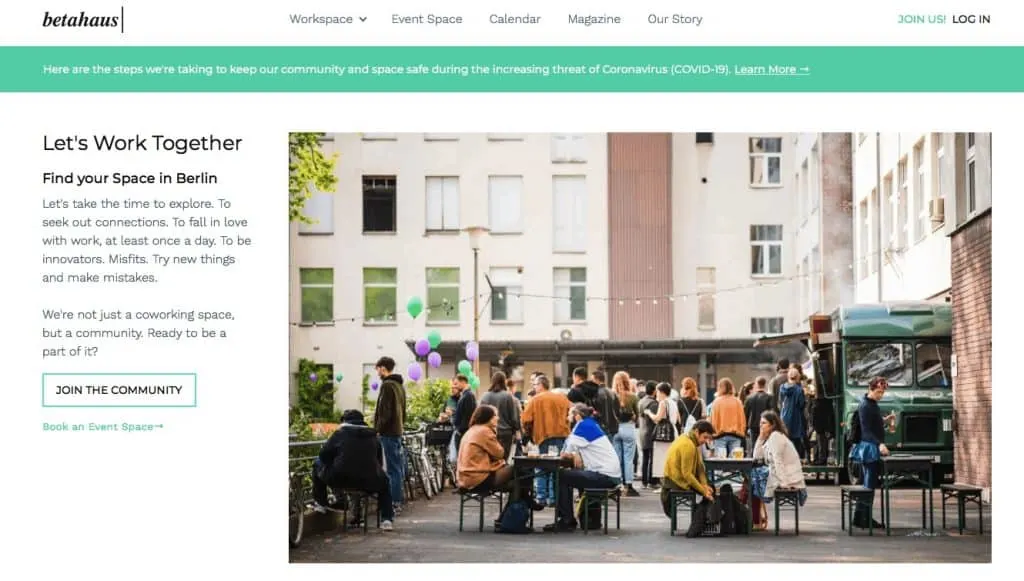Click the "We're not just a coworking space" paragraph
Image resolution: width=1024 pixels, height=581 pixels.
138,333
